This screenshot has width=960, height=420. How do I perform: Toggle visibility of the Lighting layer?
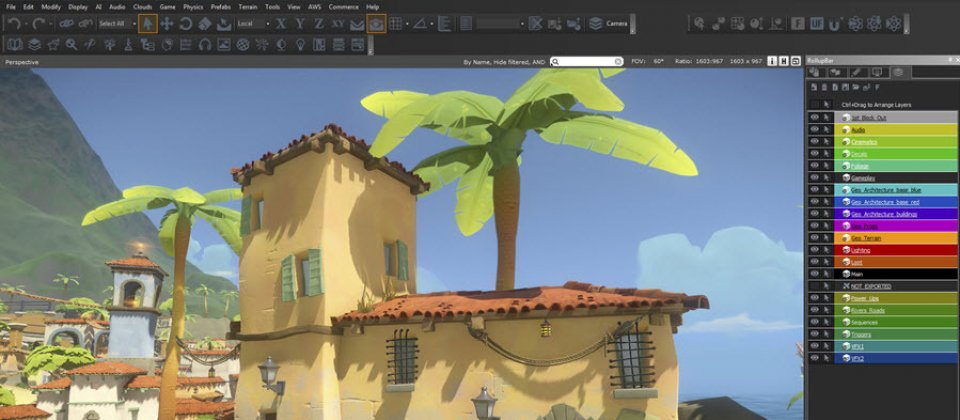point(814,250)
